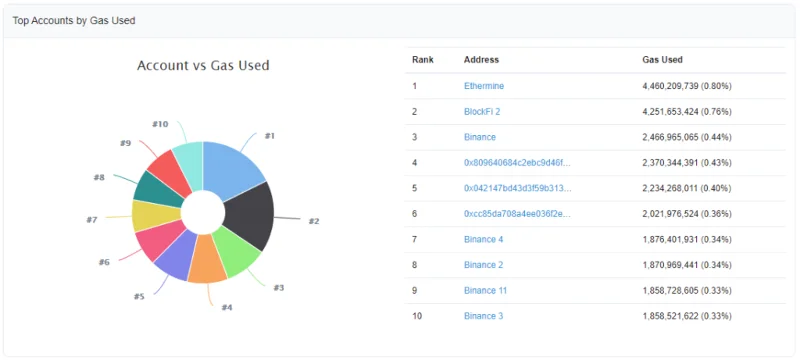Open the Binance 3 address link
This screenshot has width=800, height=360.
coord(483,316)
